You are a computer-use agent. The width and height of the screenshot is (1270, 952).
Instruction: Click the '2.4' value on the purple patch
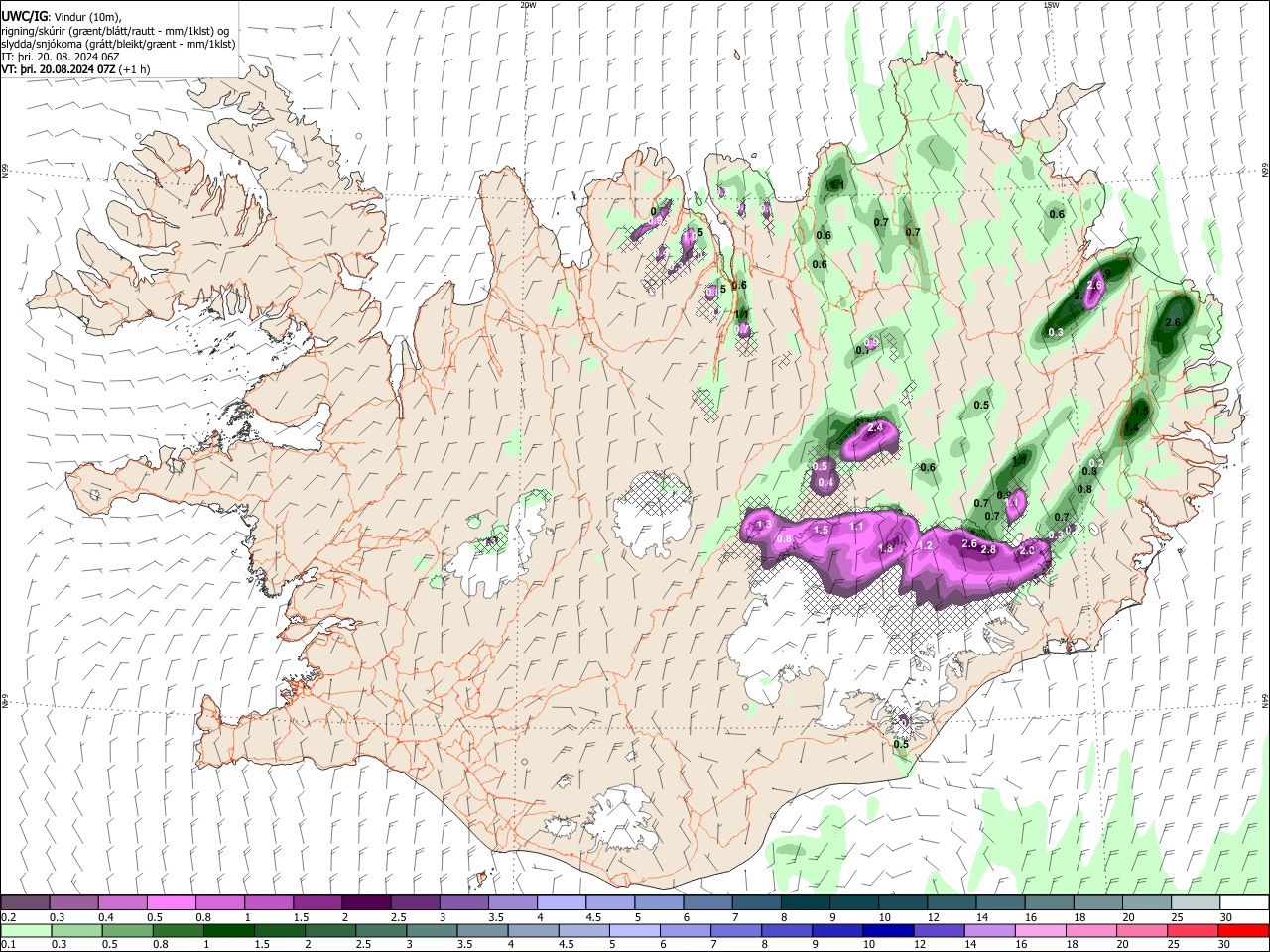[x=876, y=427]
